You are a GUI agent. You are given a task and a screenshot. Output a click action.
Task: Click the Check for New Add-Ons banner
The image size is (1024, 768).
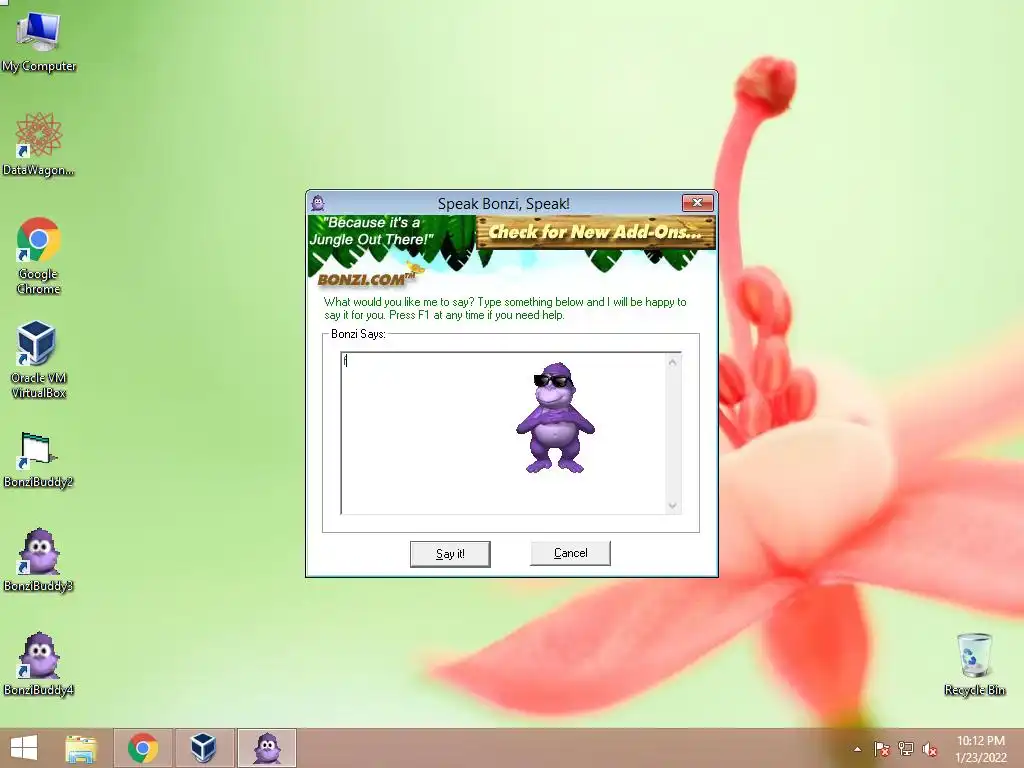point(596,232)
